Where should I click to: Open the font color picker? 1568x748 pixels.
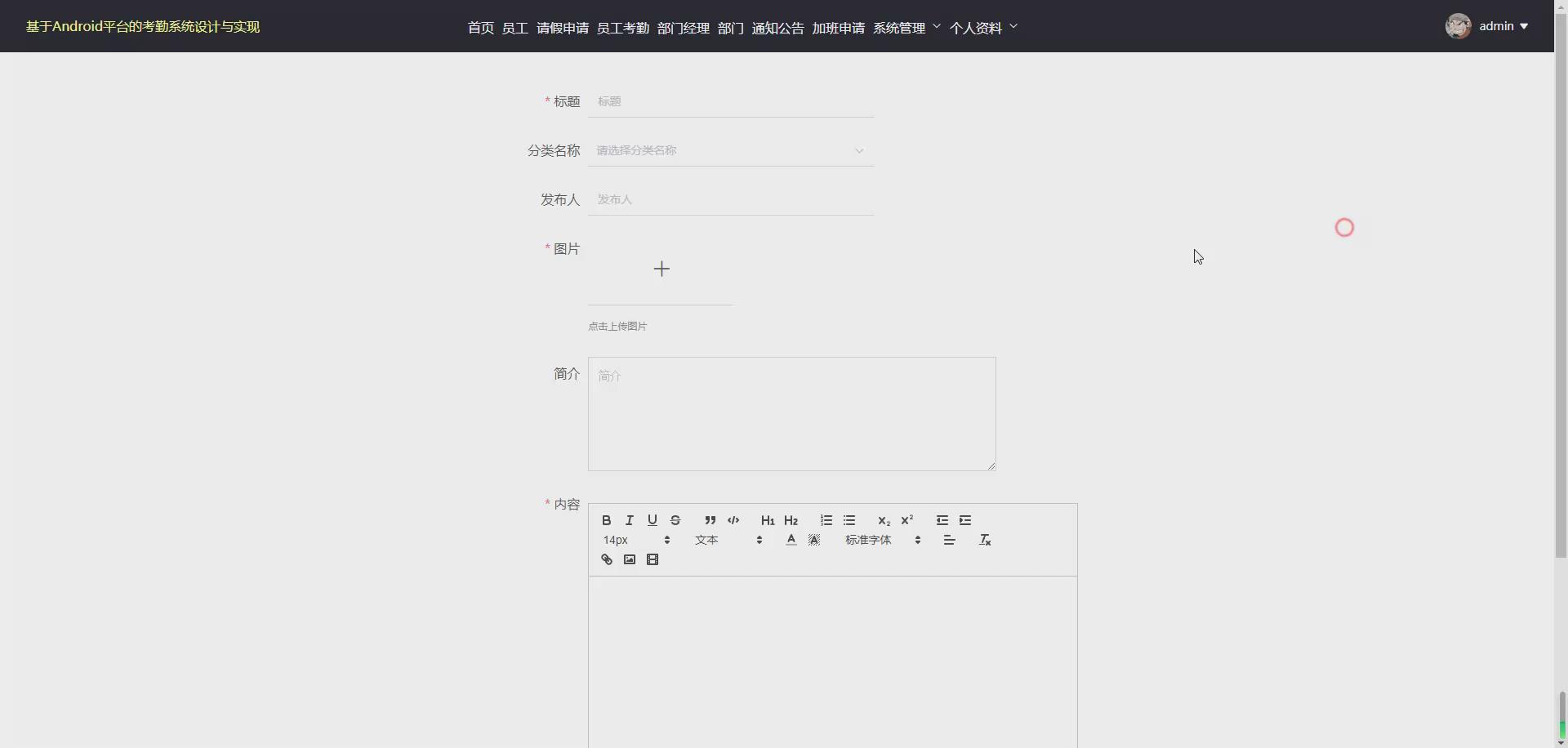[x=791, y=540]
